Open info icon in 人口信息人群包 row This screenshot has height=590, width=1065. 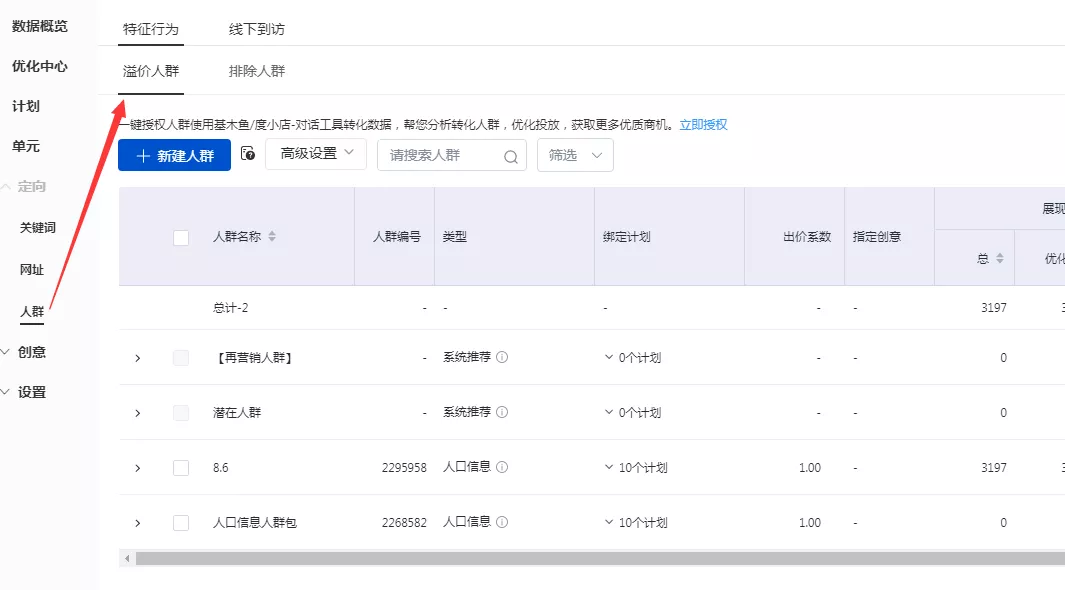click(502, 522)
